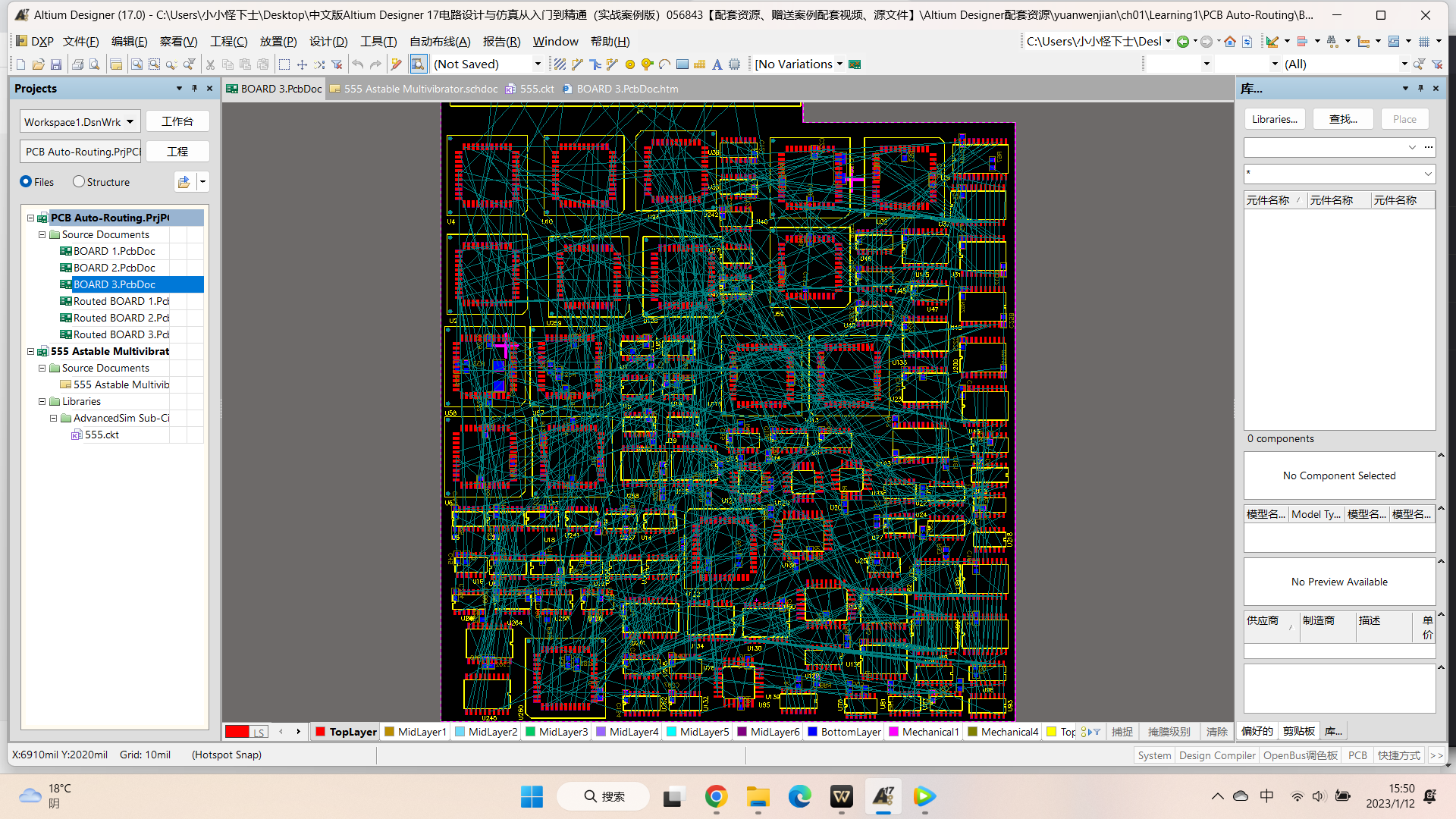Collapse the Source Documents folder
The height and width of the screenshot is (819, 1456).
42,234
